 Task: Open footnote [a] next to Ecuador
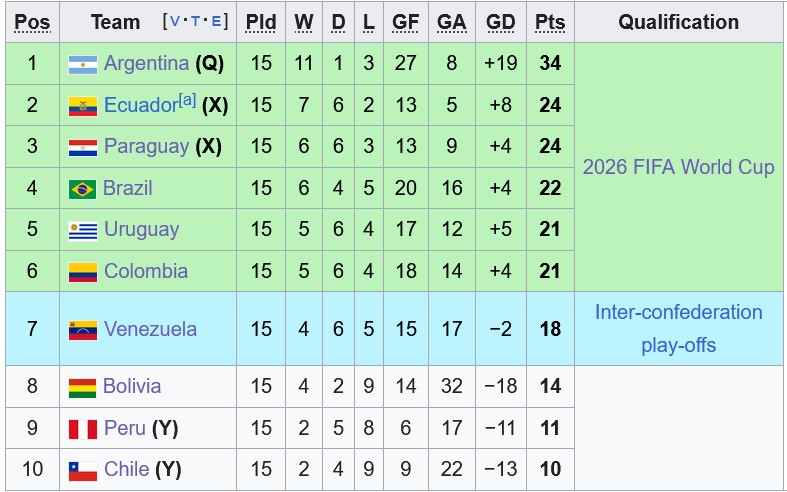188,99
